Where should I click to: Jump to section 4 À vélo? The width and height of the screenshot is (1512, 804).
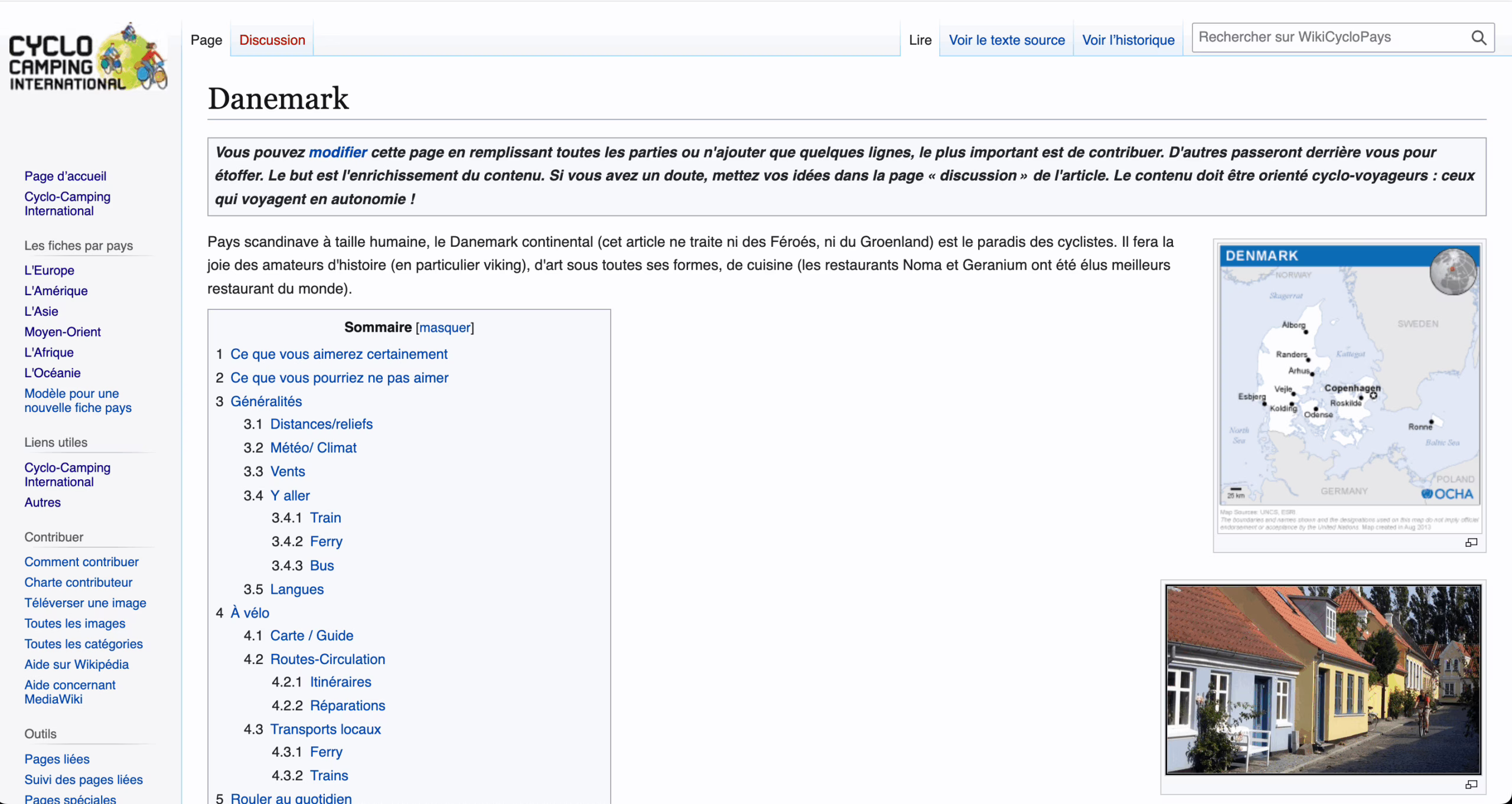[x=250, y=613]
